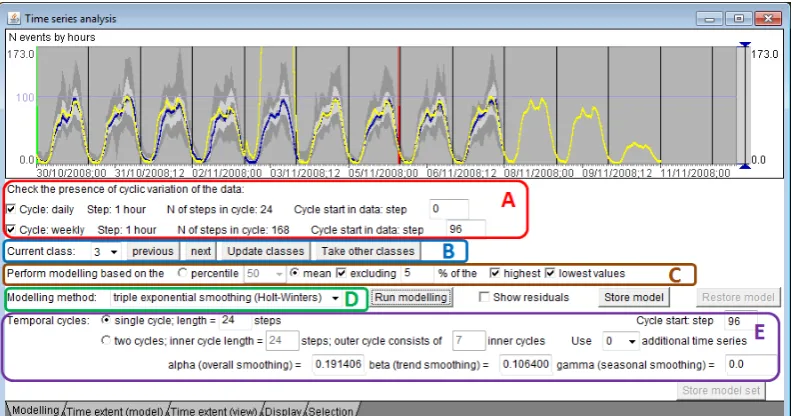Open the Display tab
791x416 pixels.
pyautogui.click(x=284, y=410)
